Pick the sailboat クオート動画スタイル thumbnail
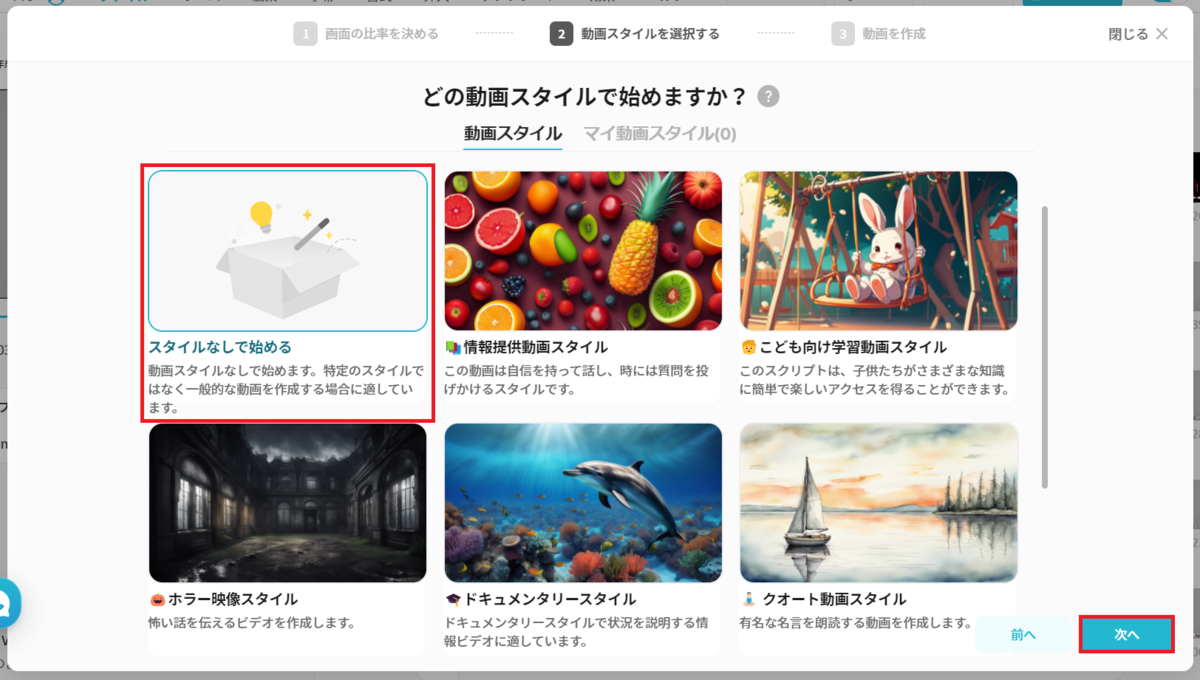1200x680 pixels. coord(879,503)
